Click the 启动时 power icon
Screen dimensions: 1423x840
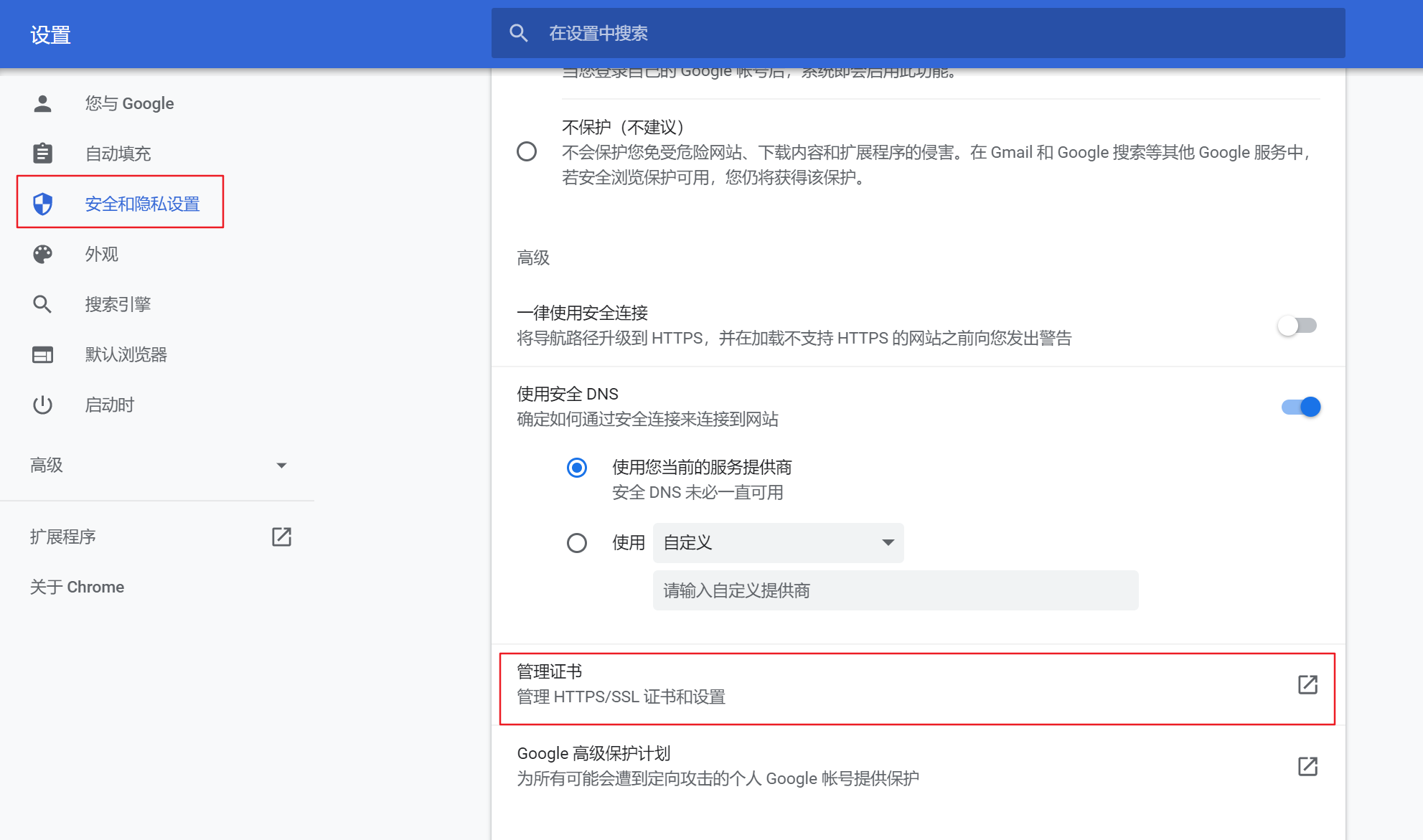(42, 405)
